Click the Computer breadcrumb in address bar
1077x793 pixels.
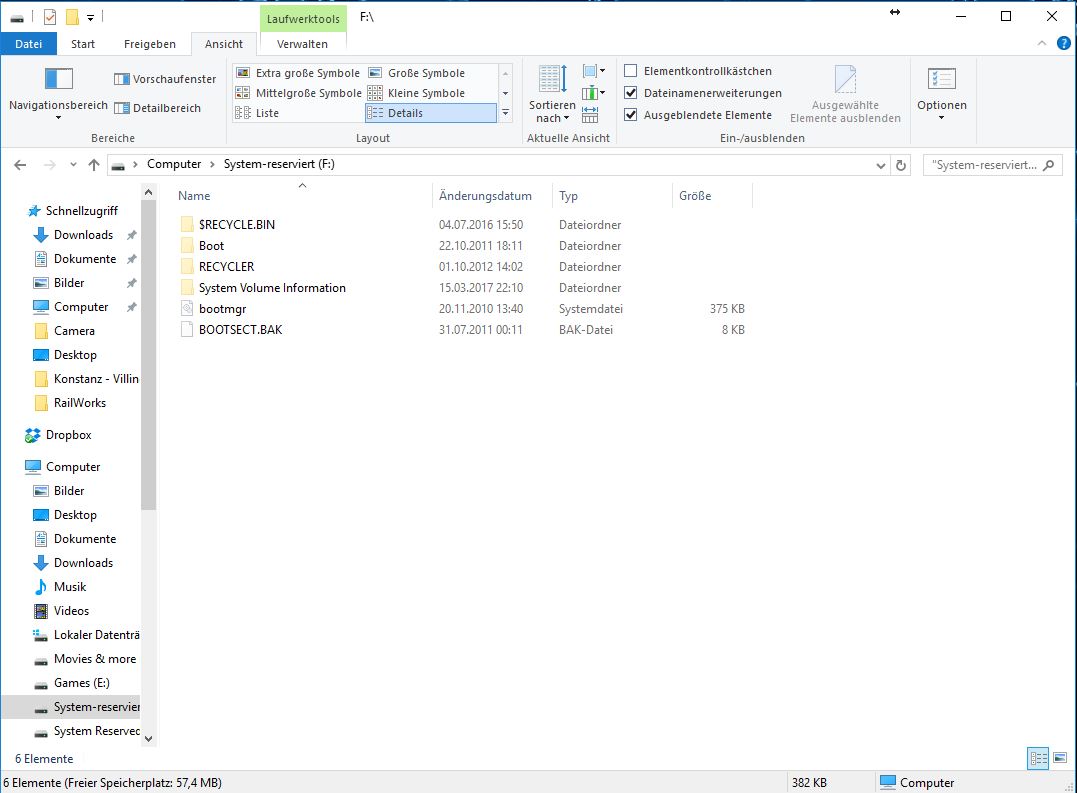point(174,164)
